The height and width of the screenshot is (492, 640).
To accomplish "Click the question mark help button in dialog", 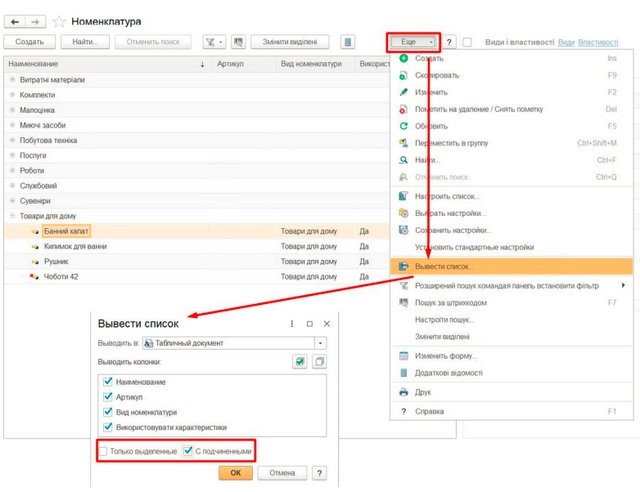I will point(319,472).
